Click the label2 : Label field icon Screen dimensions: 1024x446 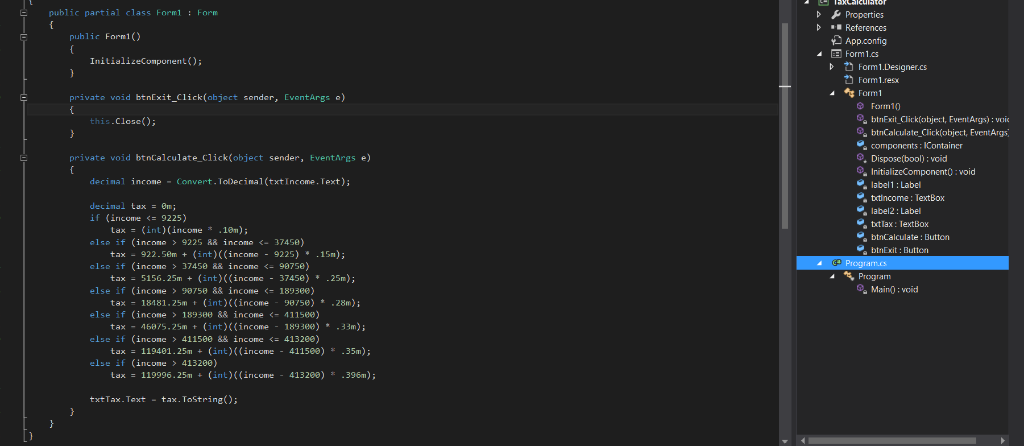coord(861,210)
